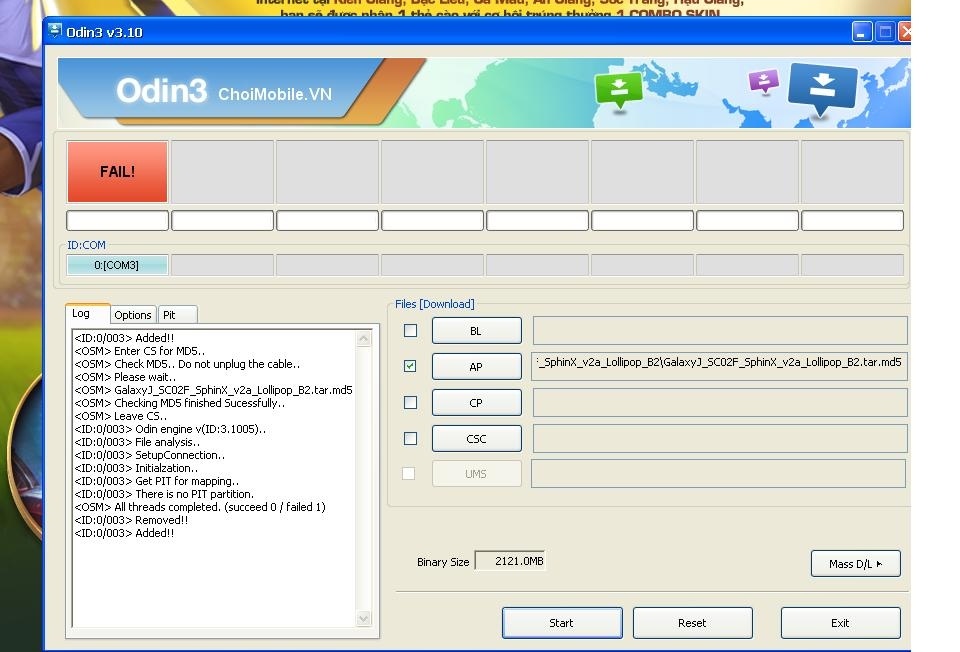Image resolution: width=960 pixels, height=652 pixels.
Task: Click the log scrollbar down arrow
Action: (x=364, y=618)
